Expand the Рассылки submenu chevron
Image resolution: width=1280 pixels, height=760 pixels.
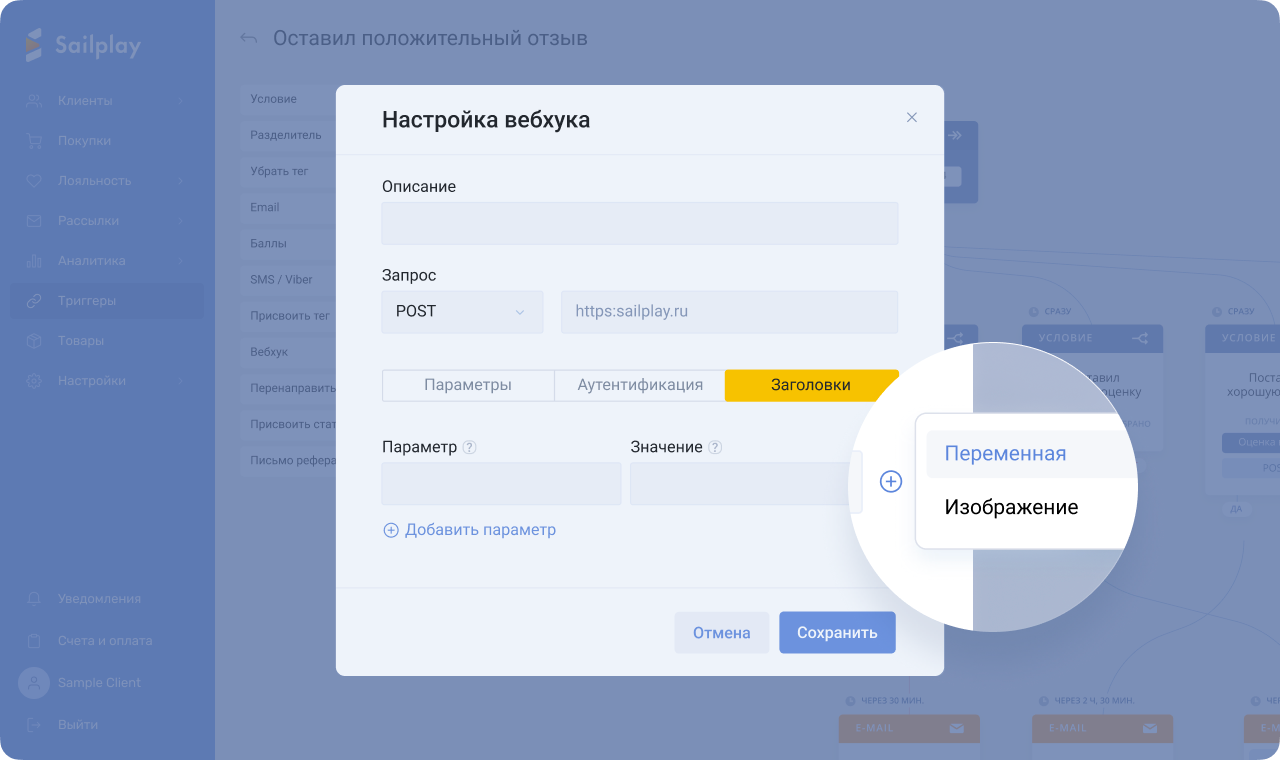[180, 221]
